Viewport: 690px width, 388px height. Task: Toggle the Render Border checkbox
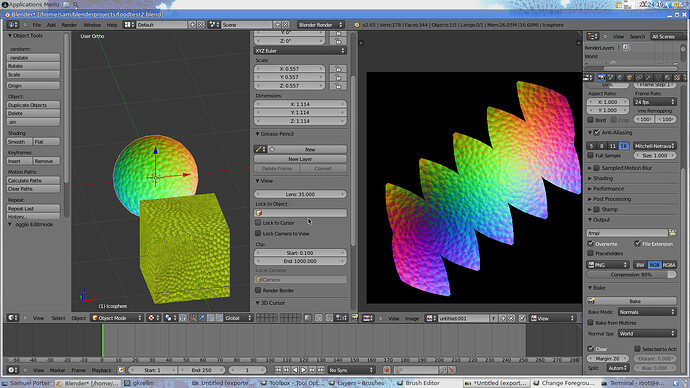tap(258, 290)
